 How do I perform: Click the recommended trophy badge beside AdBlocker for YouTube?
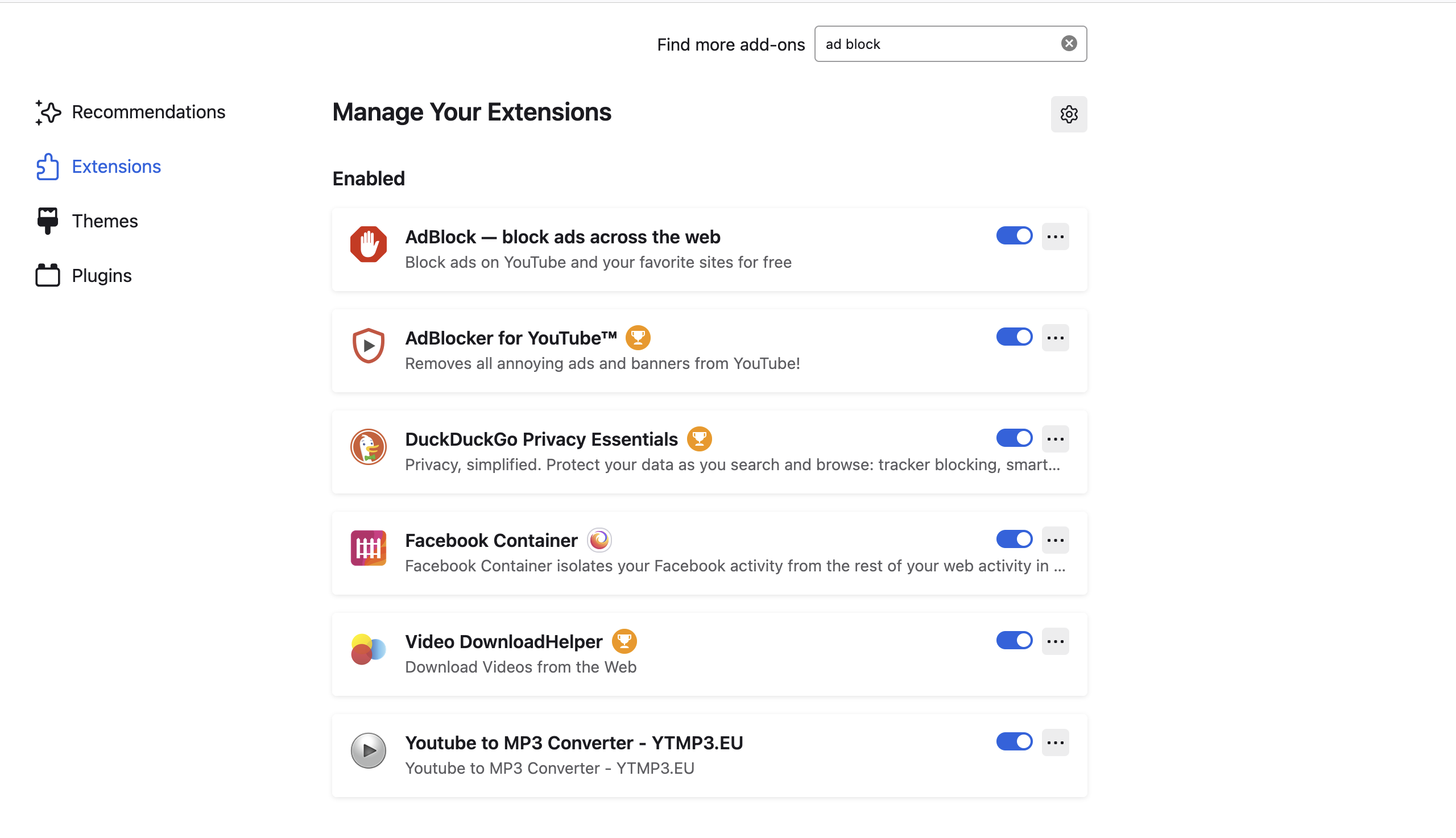[638, 338]
